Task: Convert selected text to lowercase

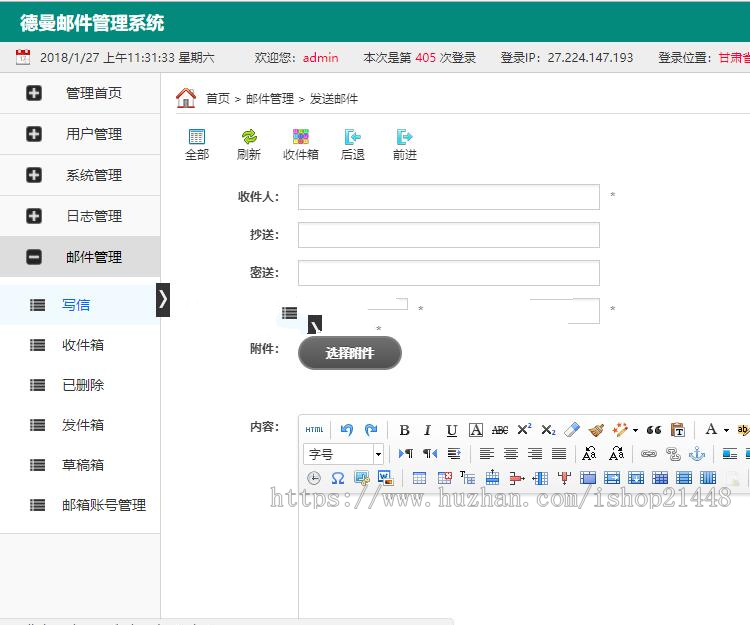Action: (x=616, y=454)
